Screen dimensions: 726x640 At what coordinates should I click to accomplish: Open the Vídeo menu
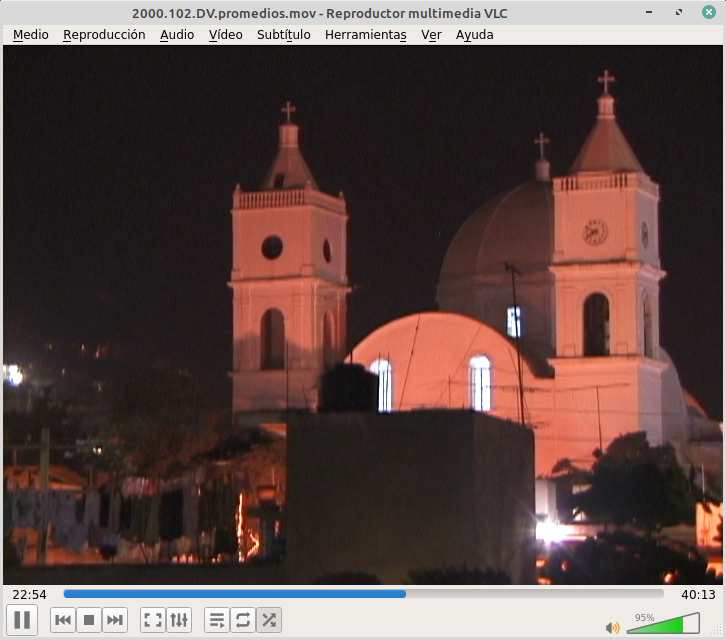tap(225, 35)
